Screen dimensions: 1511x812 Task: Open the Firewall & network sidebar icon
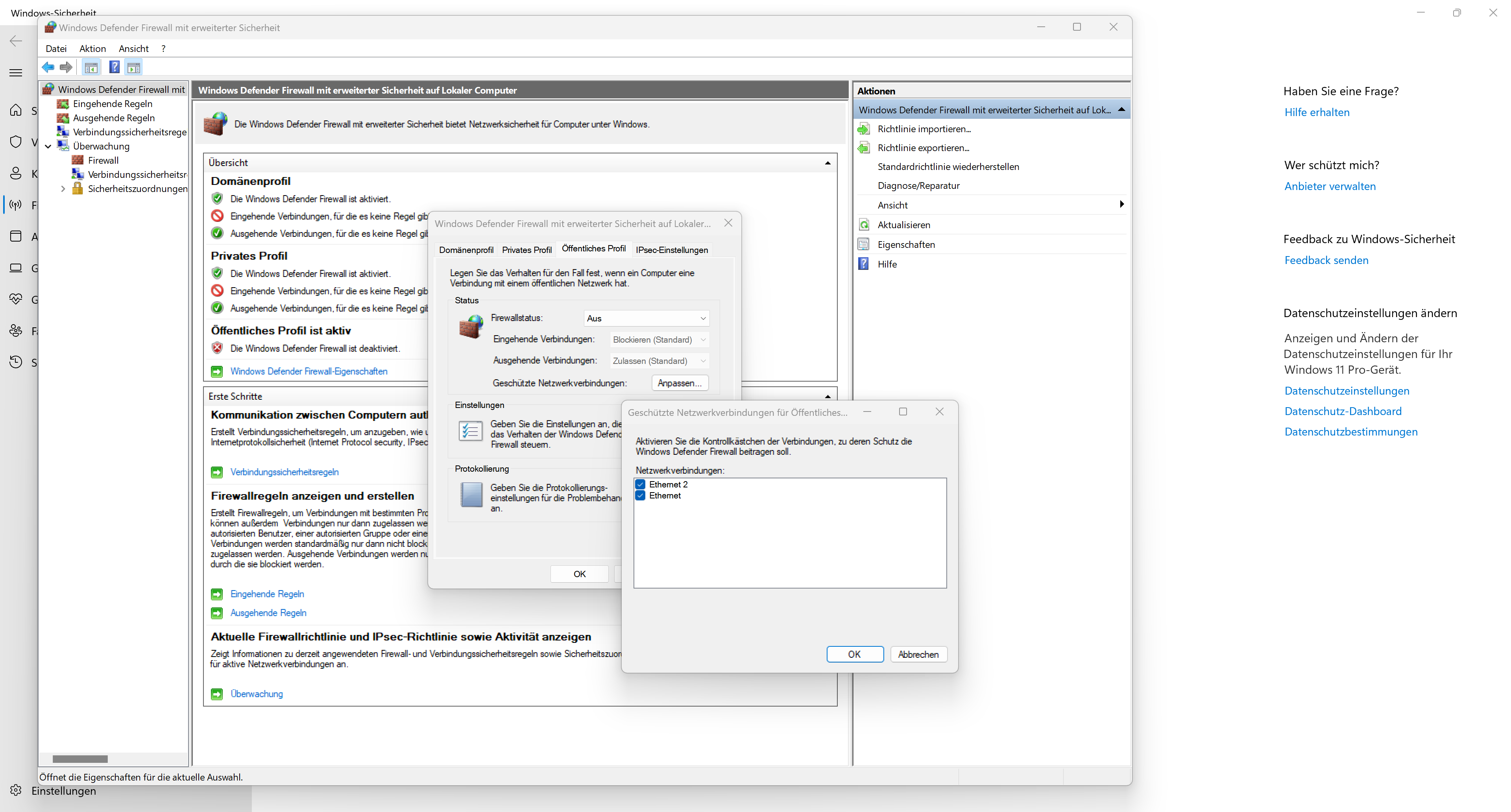tap(16, 205)
